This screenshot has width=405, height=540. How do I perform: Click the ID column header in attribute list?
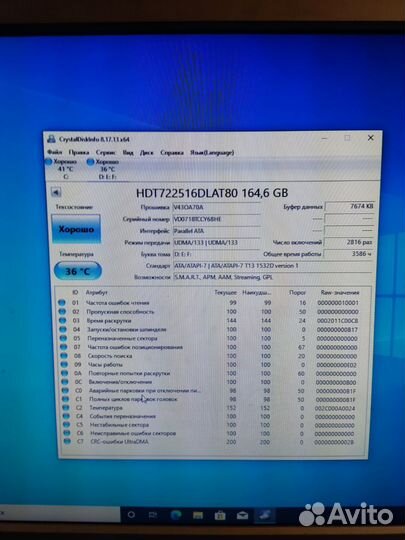tap(75, 292)
